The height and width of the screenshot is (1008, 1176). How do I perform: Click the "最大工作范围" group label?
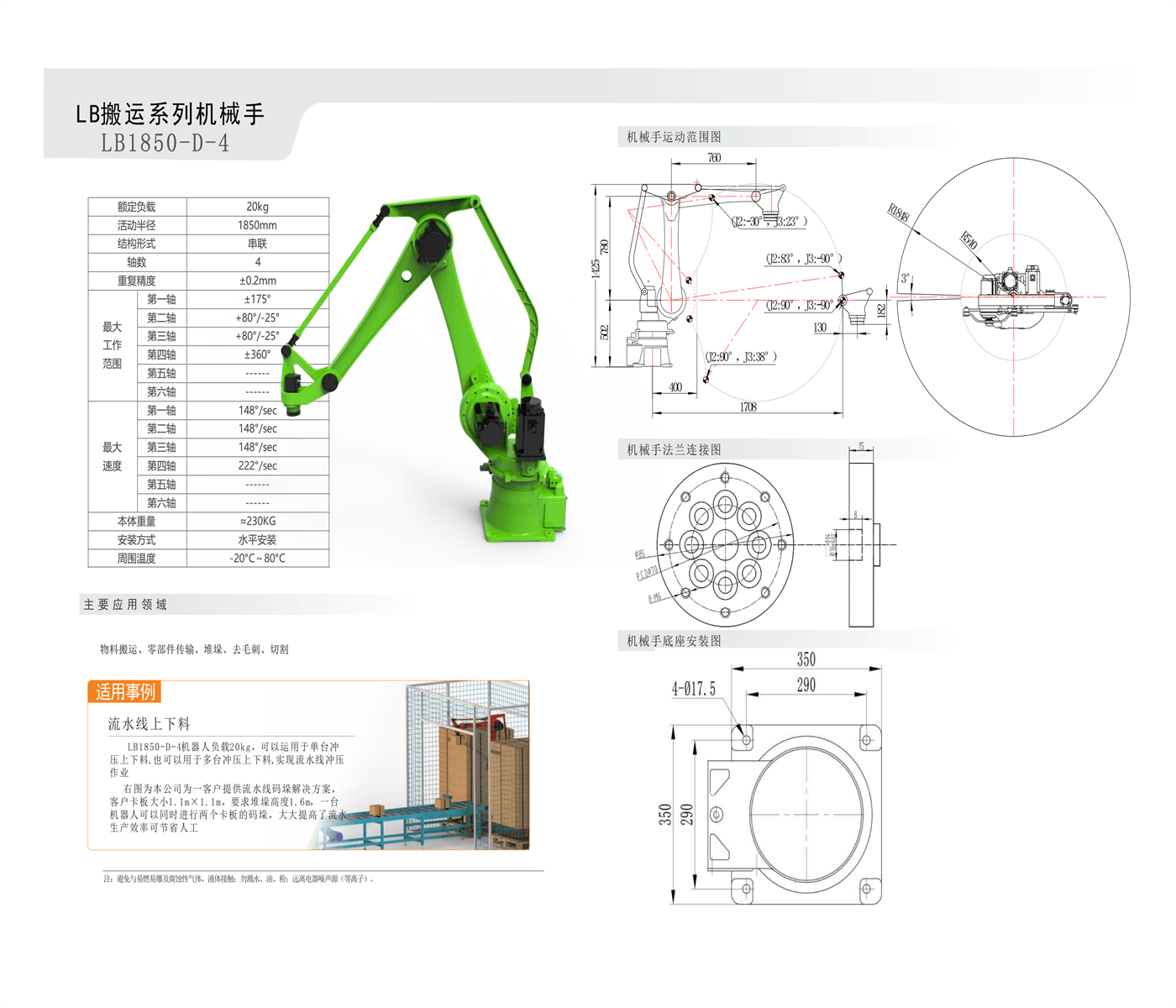pyautogui.click(x=113, y=345)
